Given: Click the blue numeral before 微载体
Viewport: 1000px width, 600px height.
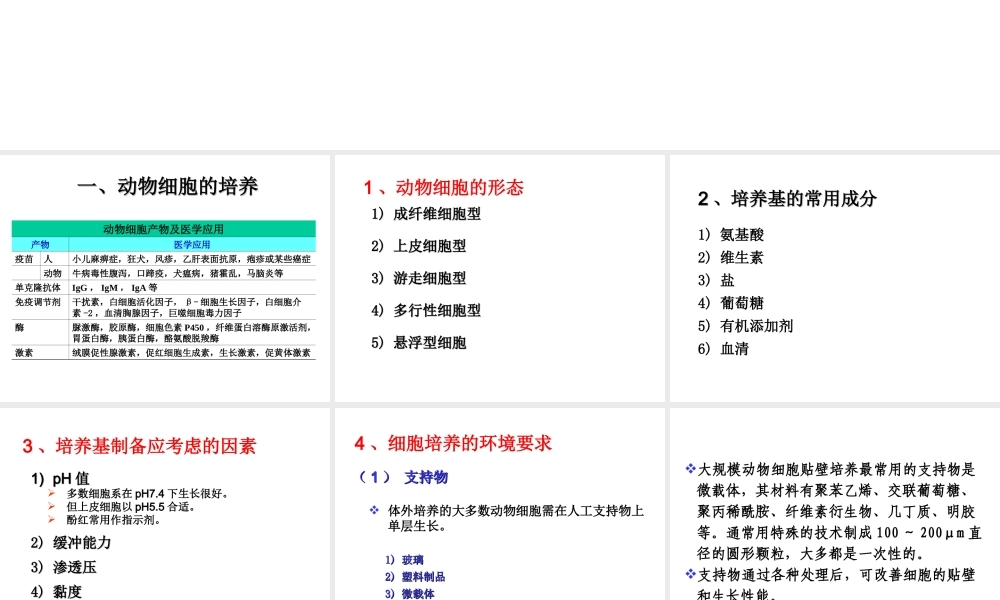Looking at the screenshot, I should tap(388, 593).
